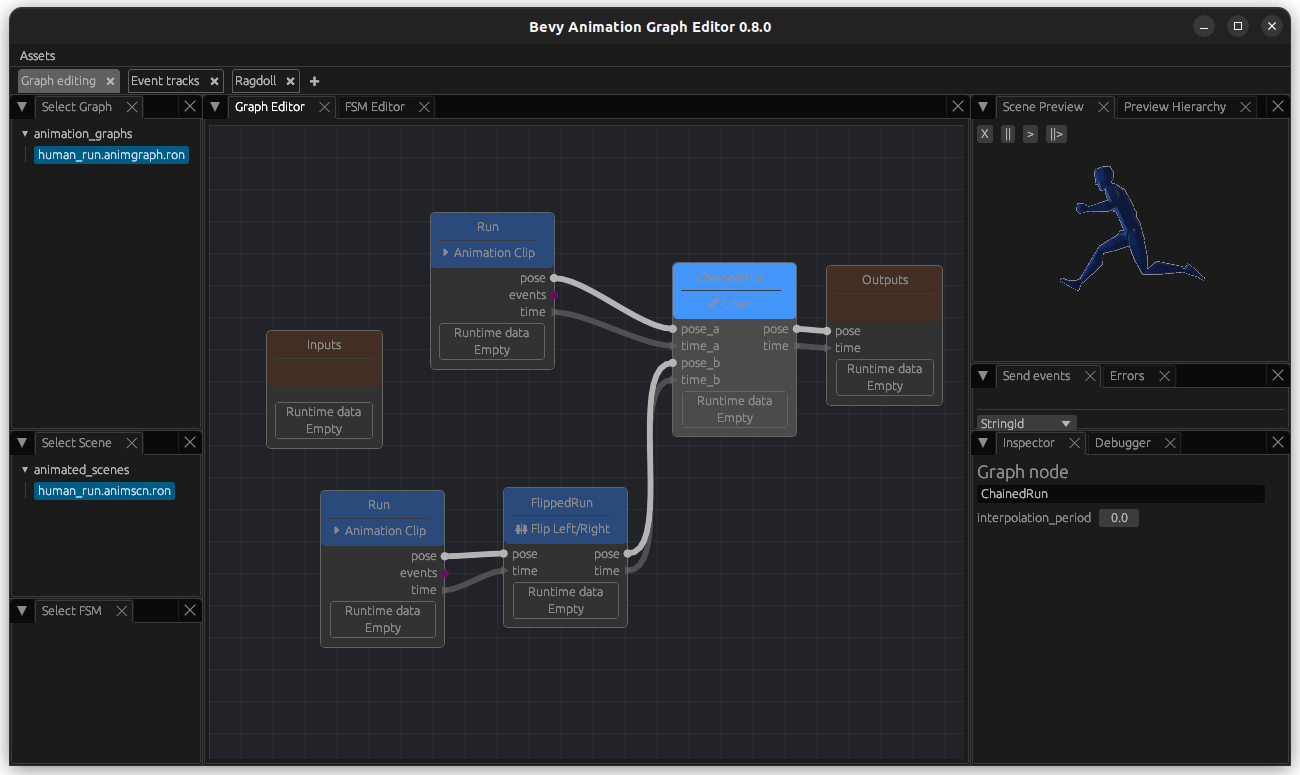
Task: Edit the ChainedRun name field in the Inspector
Action: pyautogui.click(x=1120, y=493)
